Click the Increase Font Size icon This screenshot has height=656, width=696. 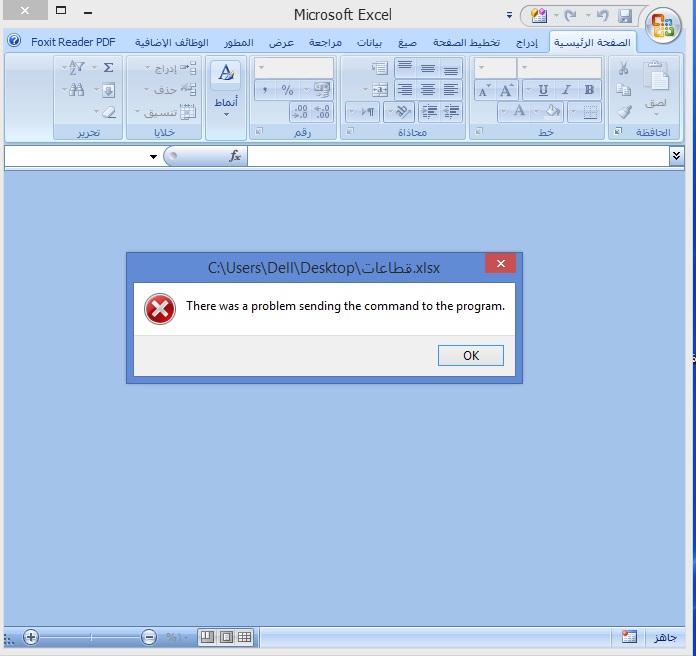506,90
